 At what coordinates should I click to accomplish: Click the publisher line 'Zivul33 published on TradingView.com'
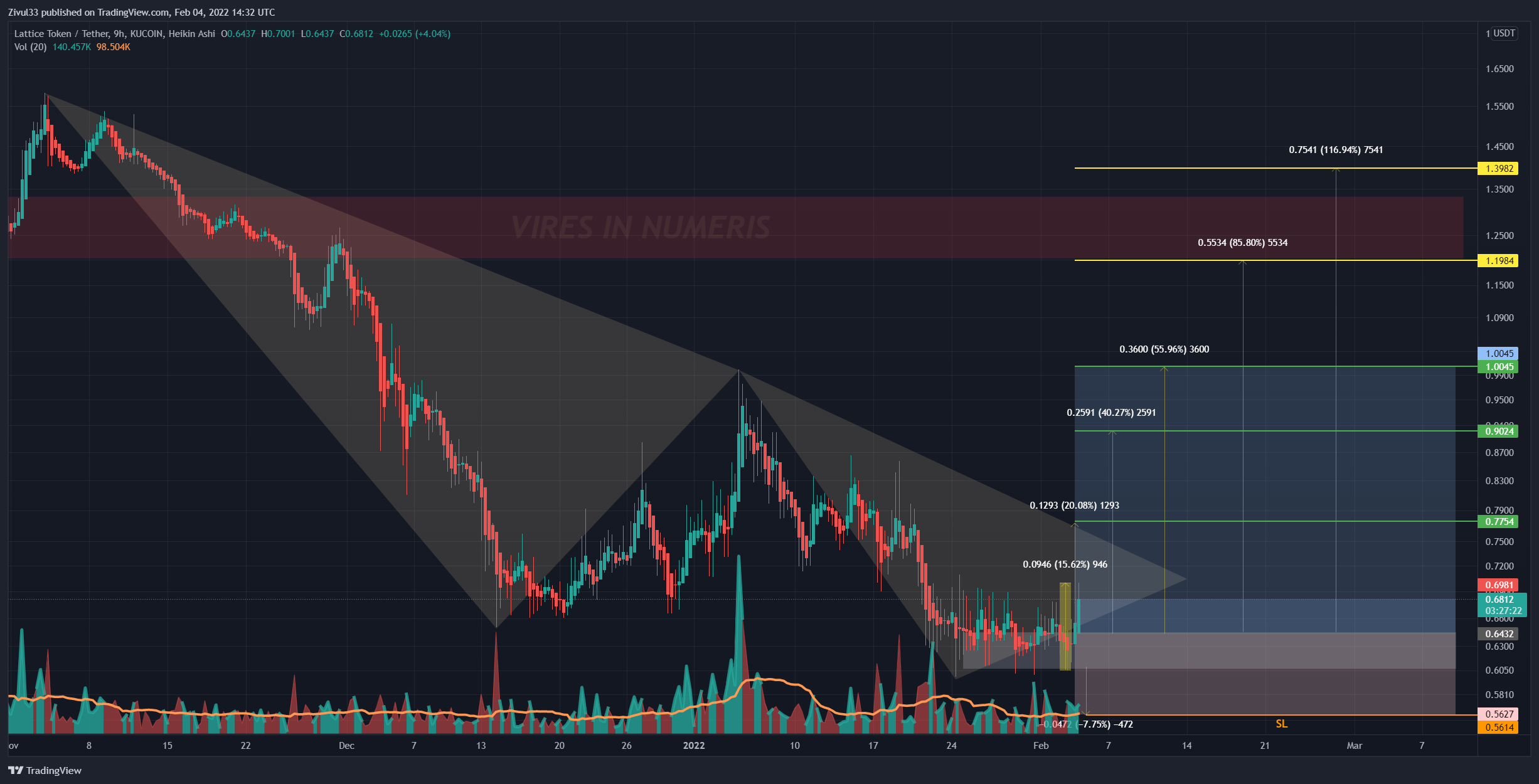(88, 13)
